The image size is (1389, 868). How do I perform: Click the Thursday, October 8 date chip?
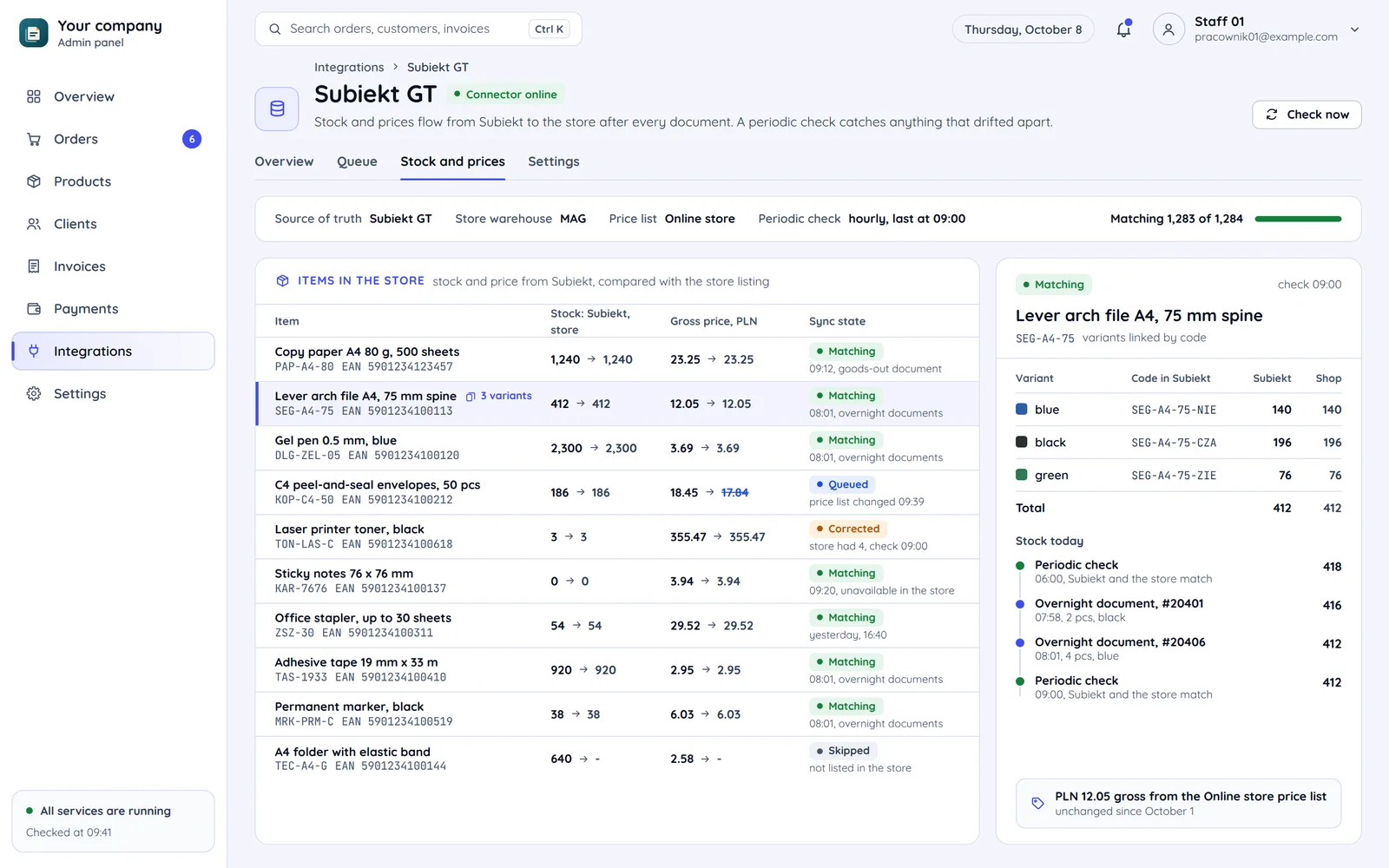[x=1023, y=29]
